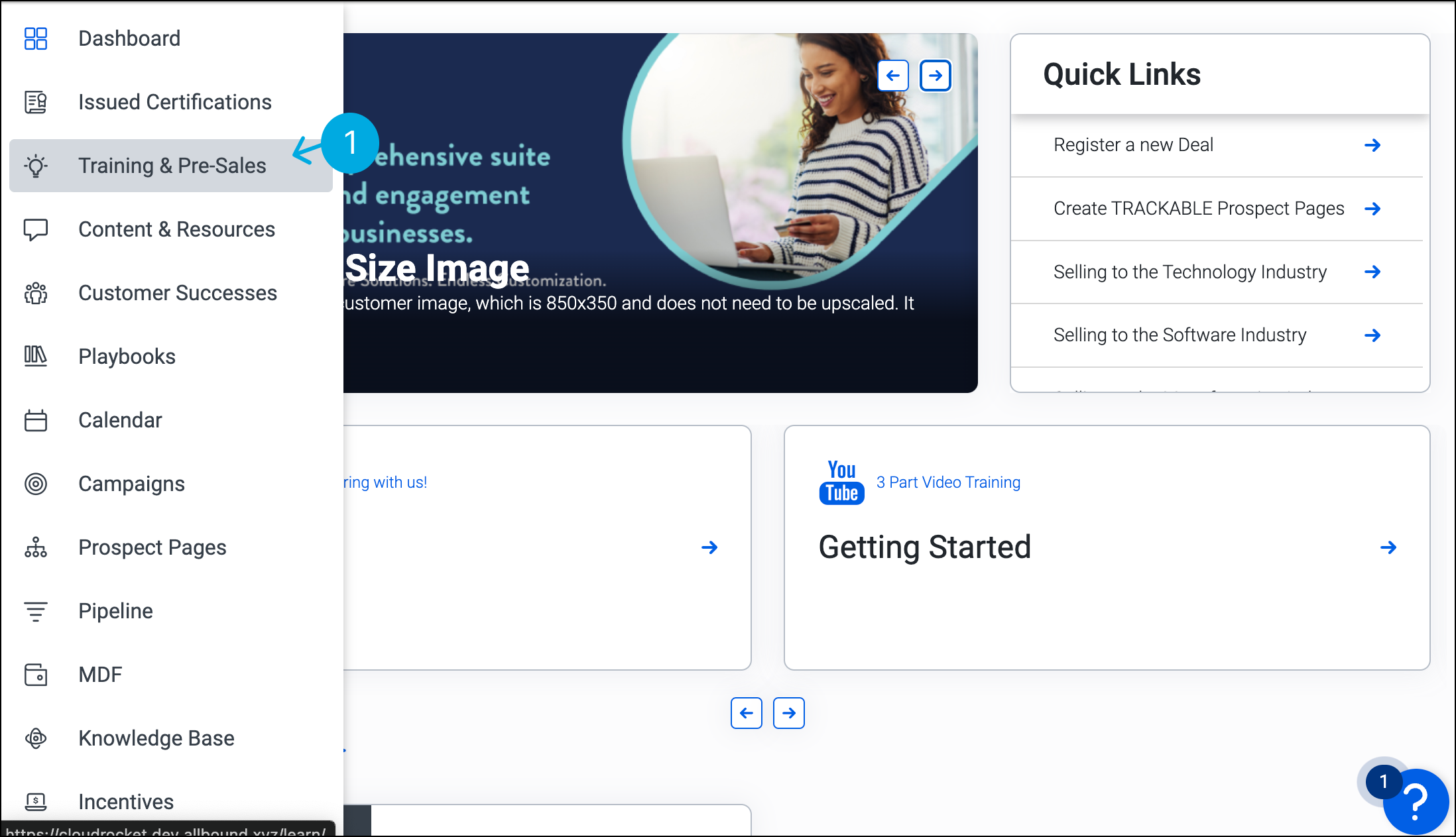Viewport: 1456px width, 837px height.
Task: Open the Dashboard menu item
Action: coord(171,38)
